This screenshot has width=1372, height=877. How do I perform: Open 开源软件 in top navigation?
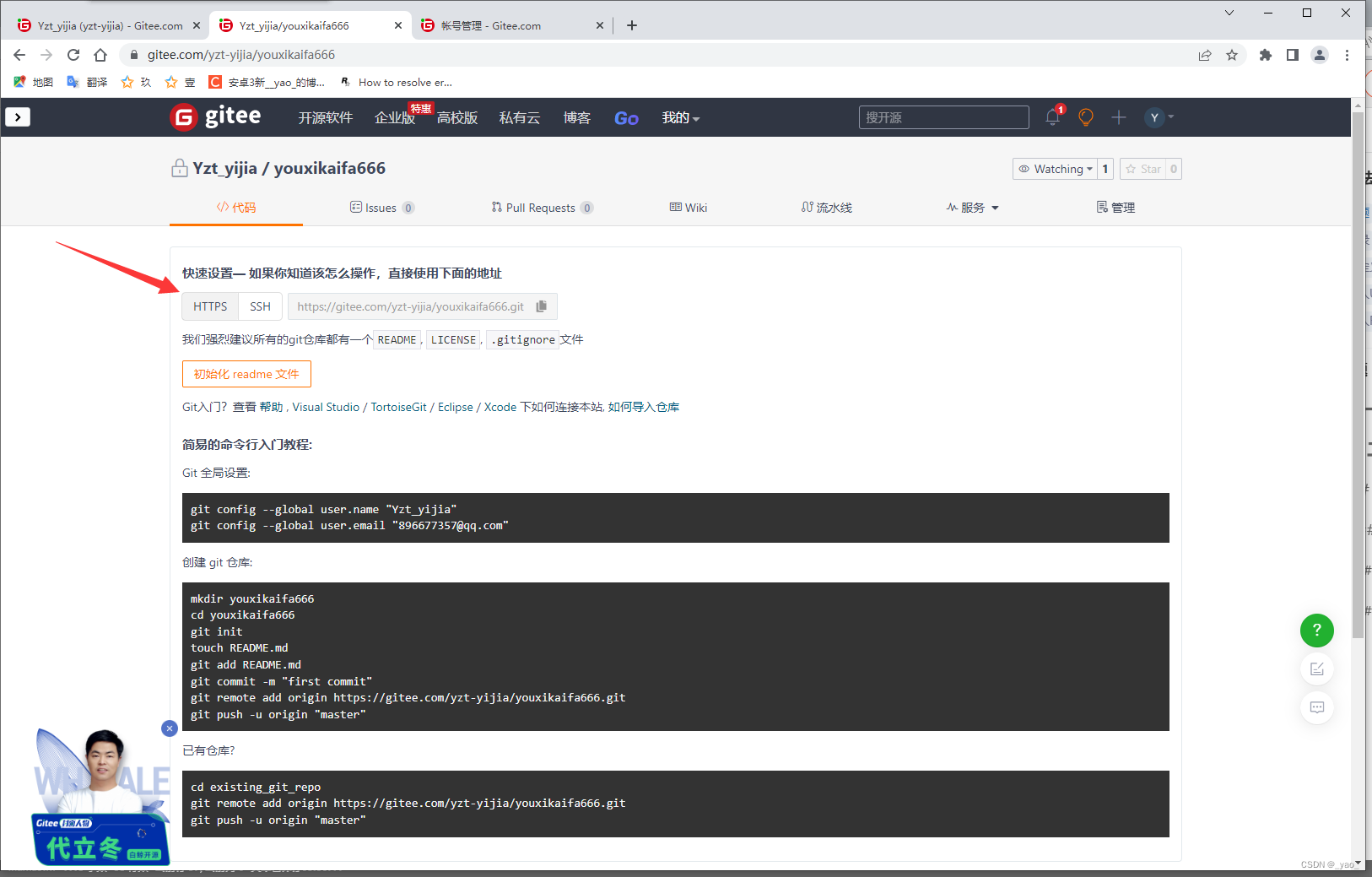click(x=326, y=117)
